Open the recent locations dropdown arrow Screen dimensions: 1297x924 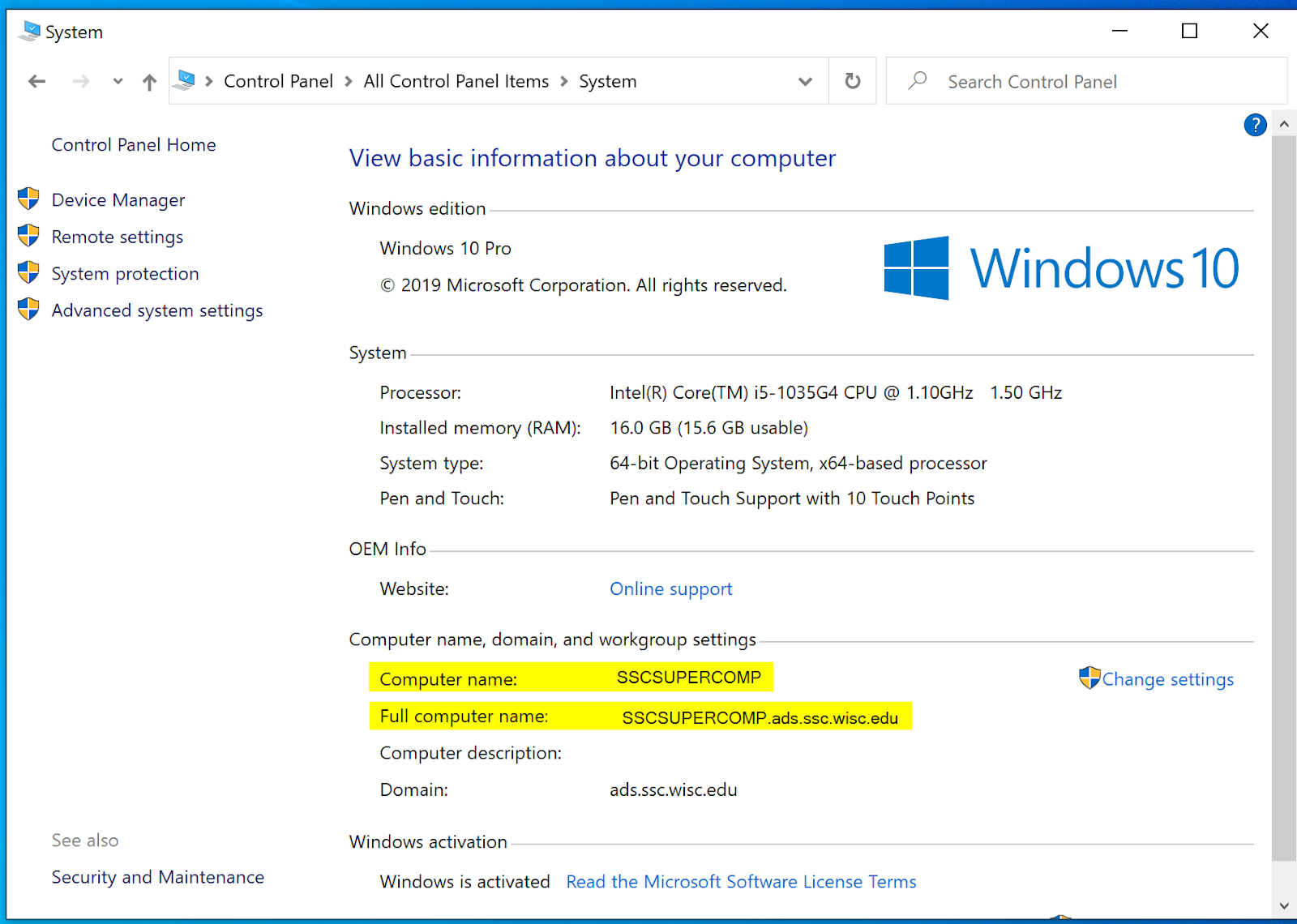click(x=118, y=81)
